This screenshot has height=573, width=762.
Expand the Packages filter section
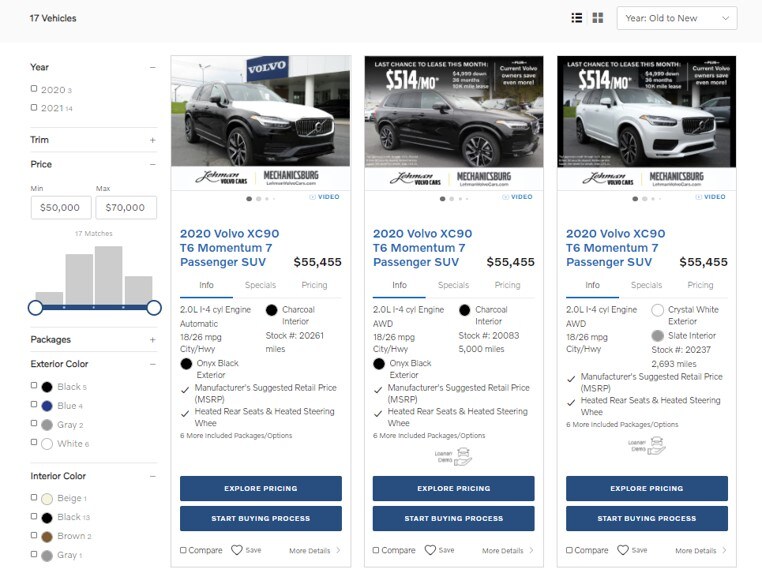pyautogui.click(x=153, y=340)
